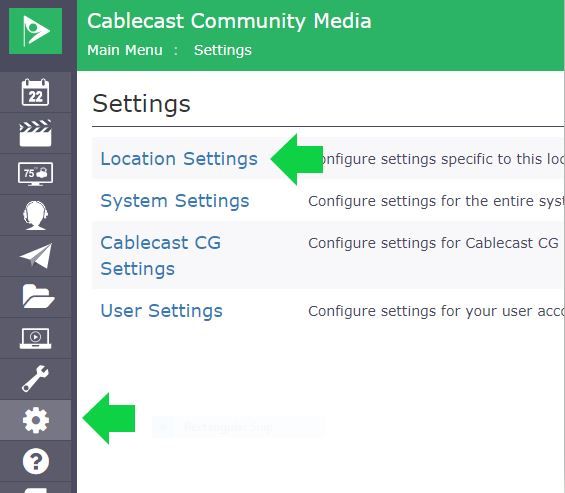Image resolution: width=565 pixels, height=493 pixels.
Task: Open Location Settings link
Action: click(x=179, y=159)
